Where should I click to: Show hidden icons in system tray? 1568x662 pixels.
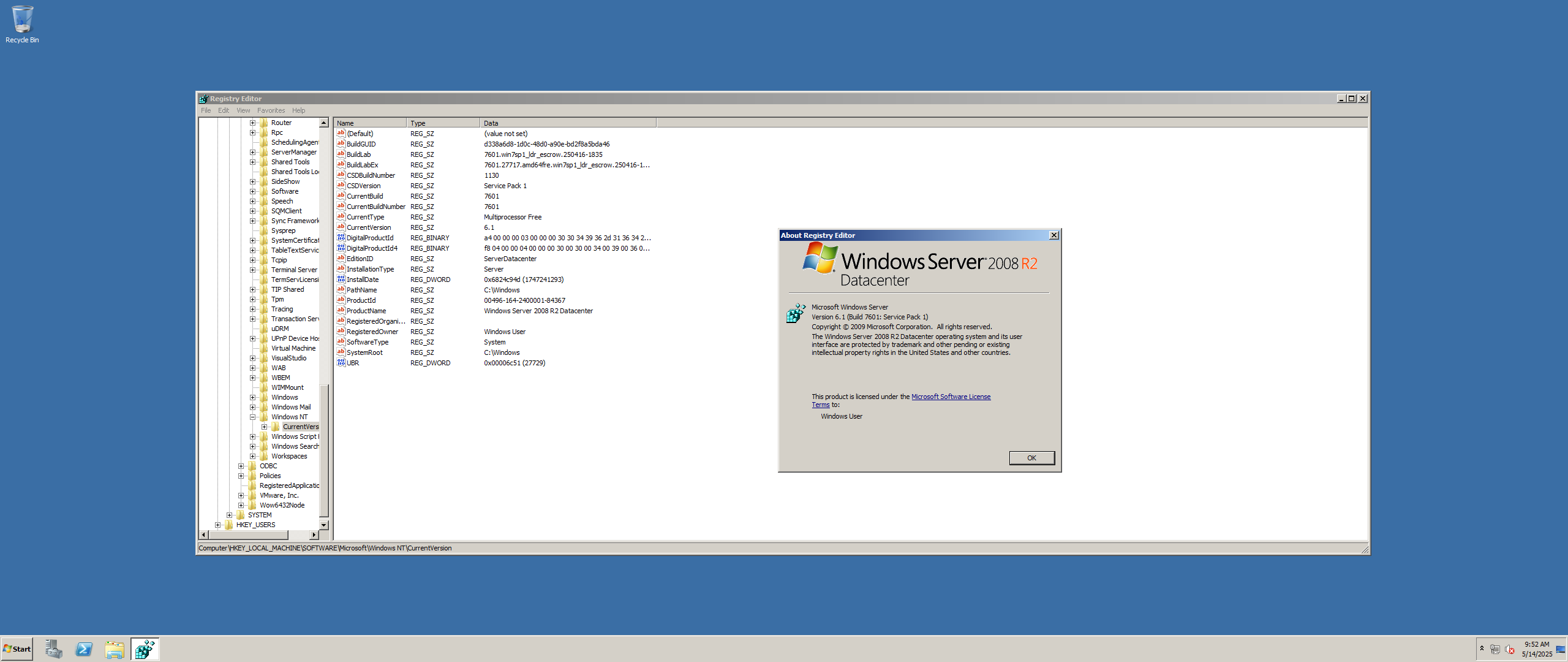pyautogui.click(x=1482, y=649)
